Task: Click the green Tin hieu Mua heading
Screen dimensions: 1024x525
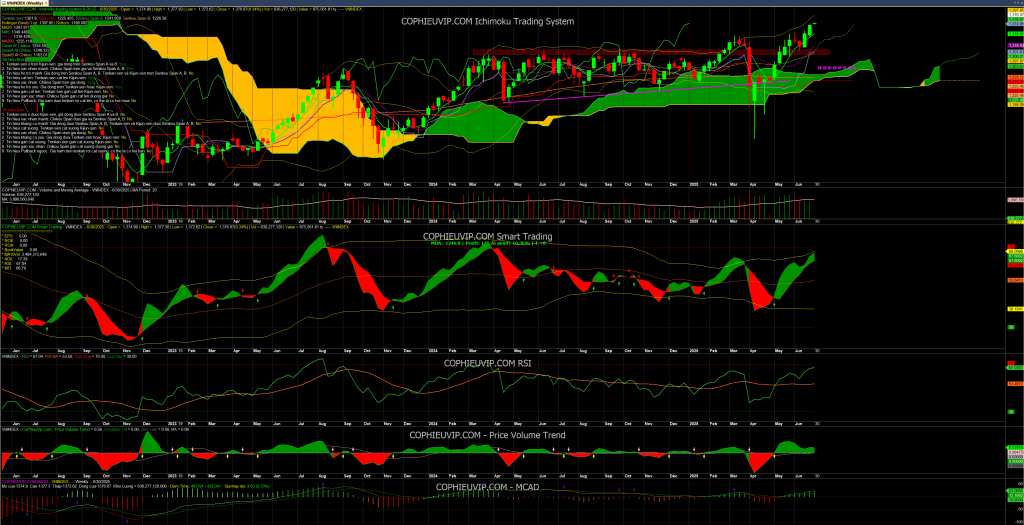Action: click(13, 59)
